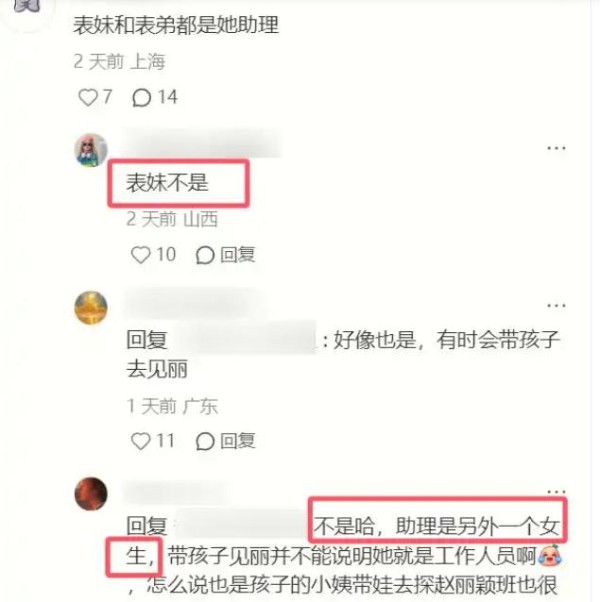
Task: Tap the blurred username beside pink-haired avatar
Action: click(202, 144)
